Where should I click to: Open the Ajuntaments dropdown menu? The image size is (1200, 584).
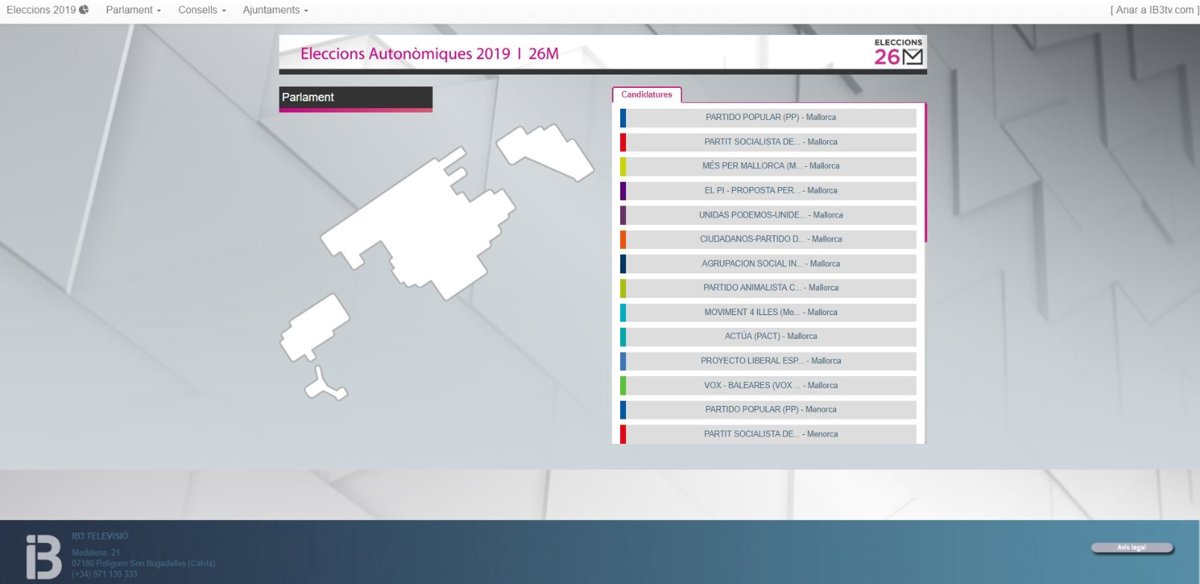click(275, 10)
